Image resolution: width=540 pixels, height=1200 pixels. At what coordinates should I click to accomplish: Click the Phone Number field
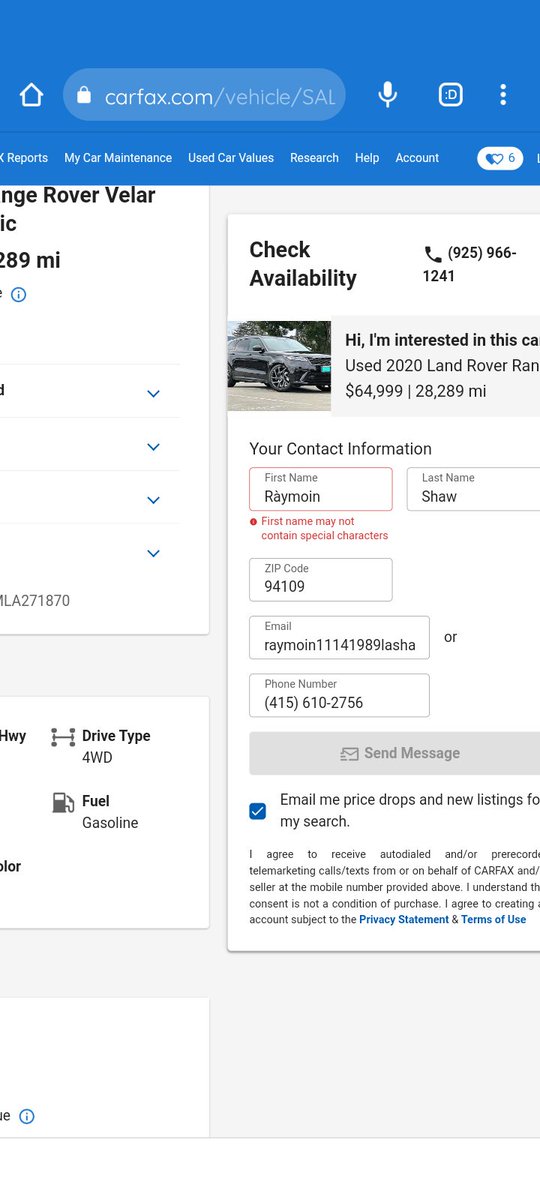pyautogui.click(x=339, y=696)
